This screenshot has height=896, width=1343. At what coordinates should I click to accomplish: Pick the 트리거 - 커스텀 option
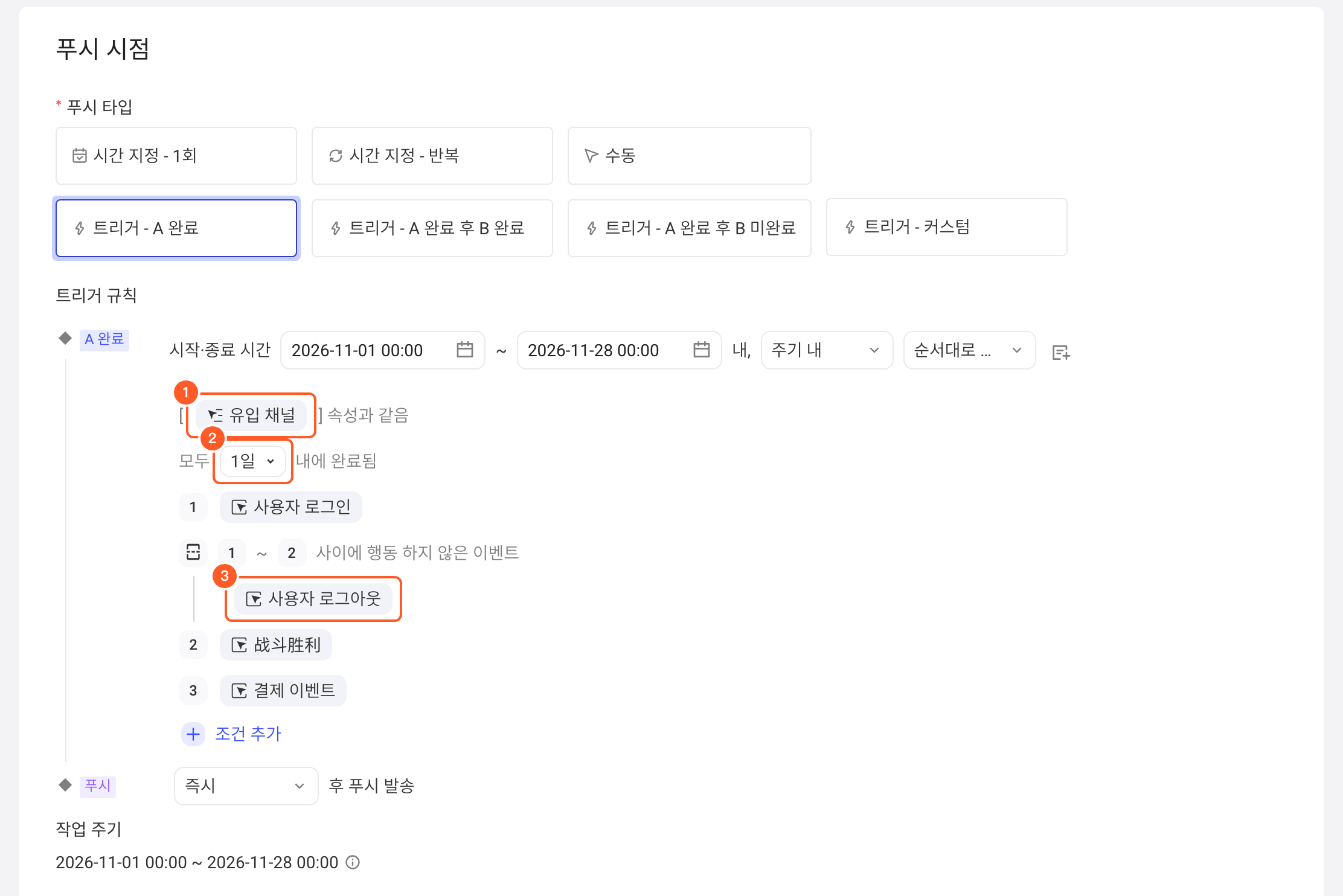point(947,227)
